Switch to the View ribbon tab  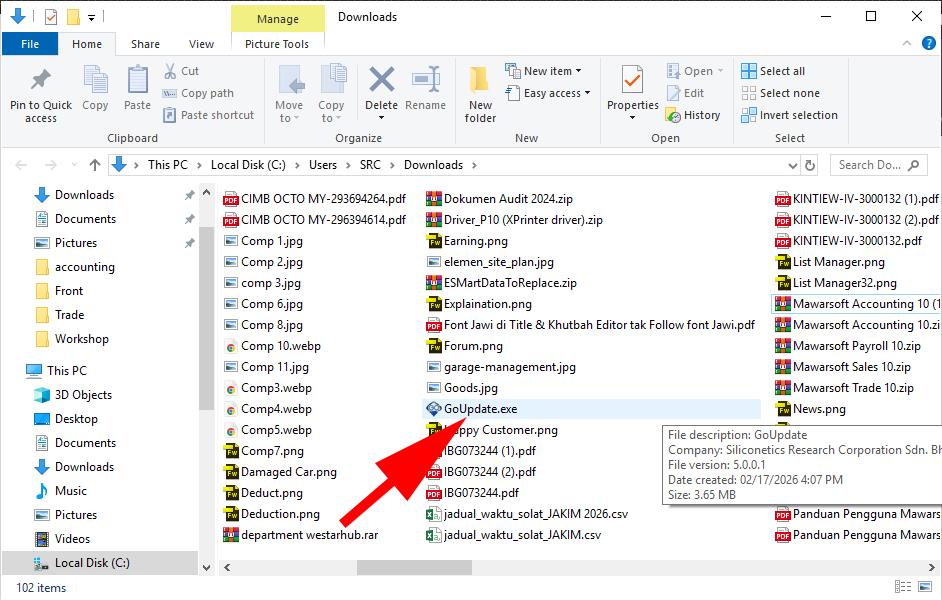(x=201, y=44)
